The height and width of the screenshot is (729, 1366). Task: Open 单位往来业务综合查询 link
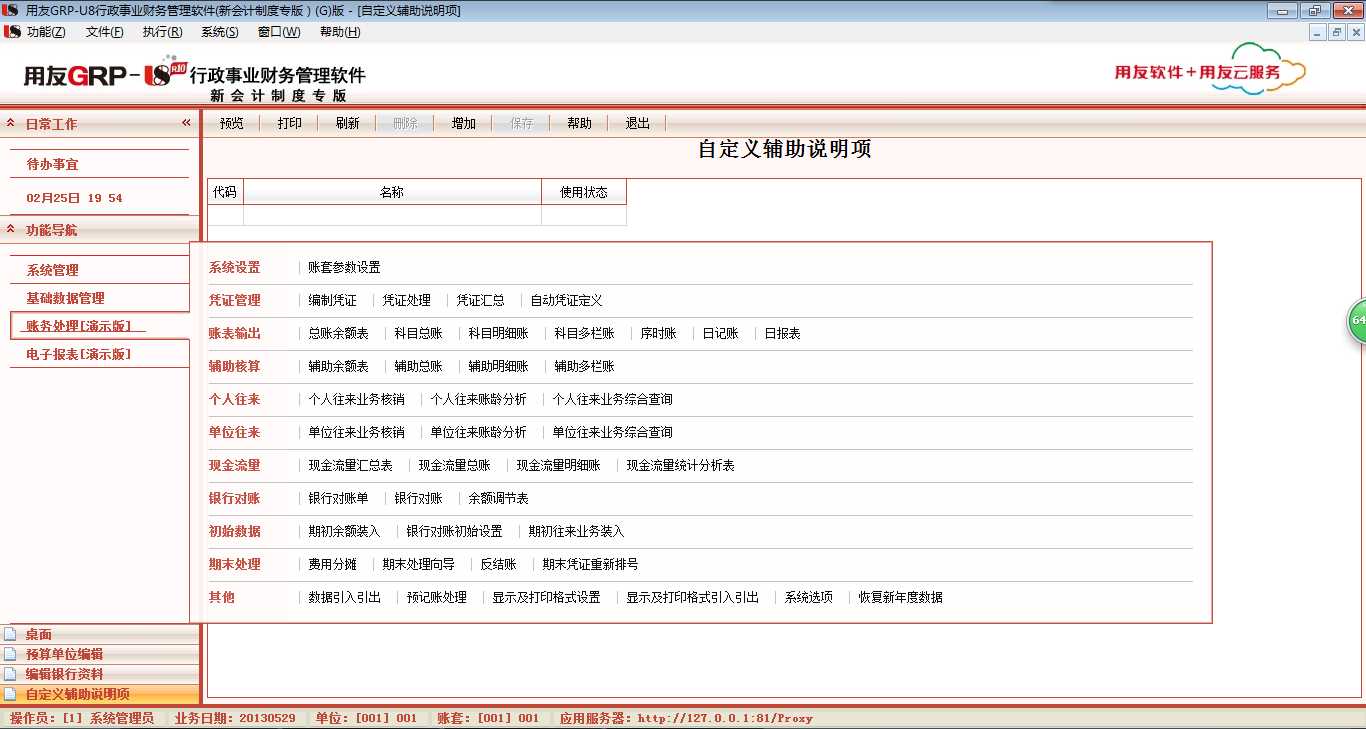(x=612, y=433)
